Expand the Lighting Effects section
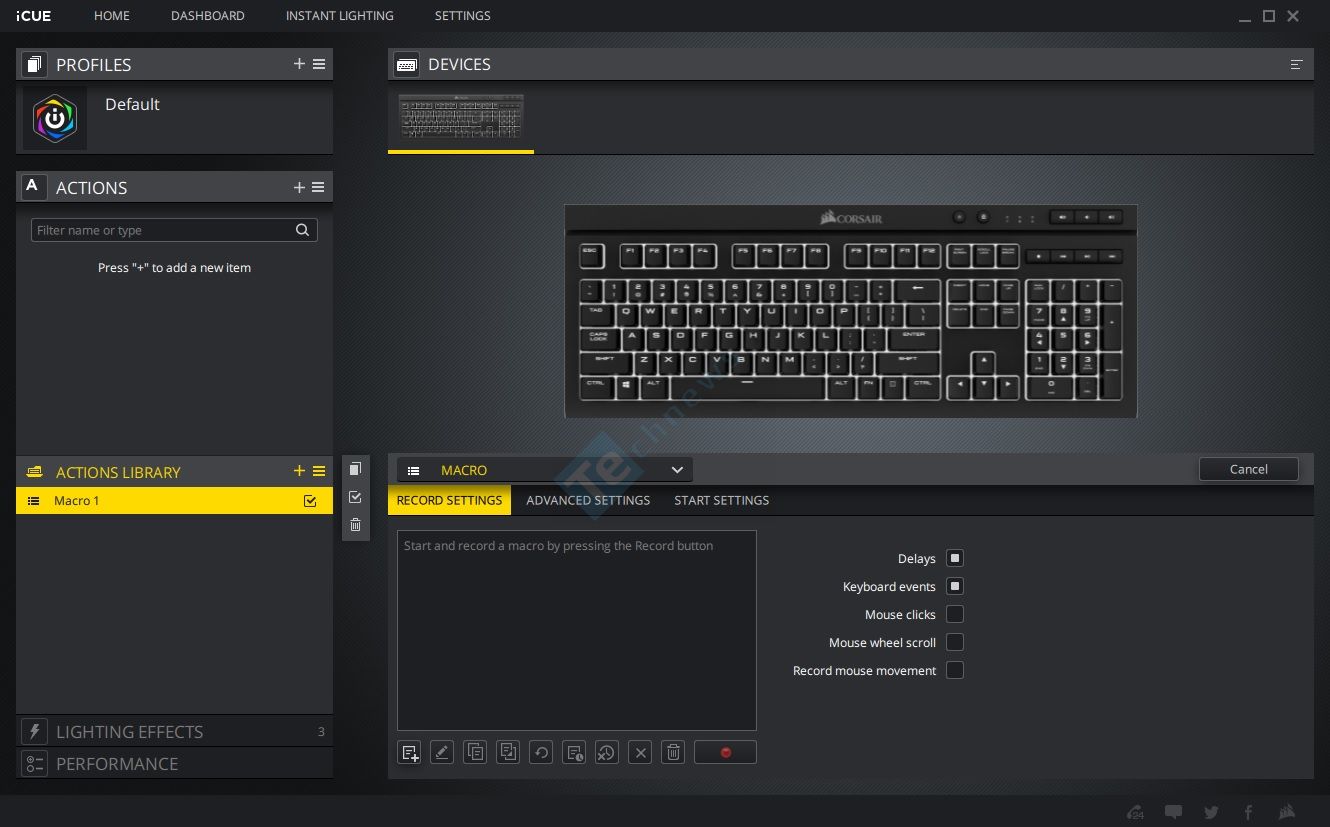The height and width of the screenshot is (827, 1330). tap(174, 731)
